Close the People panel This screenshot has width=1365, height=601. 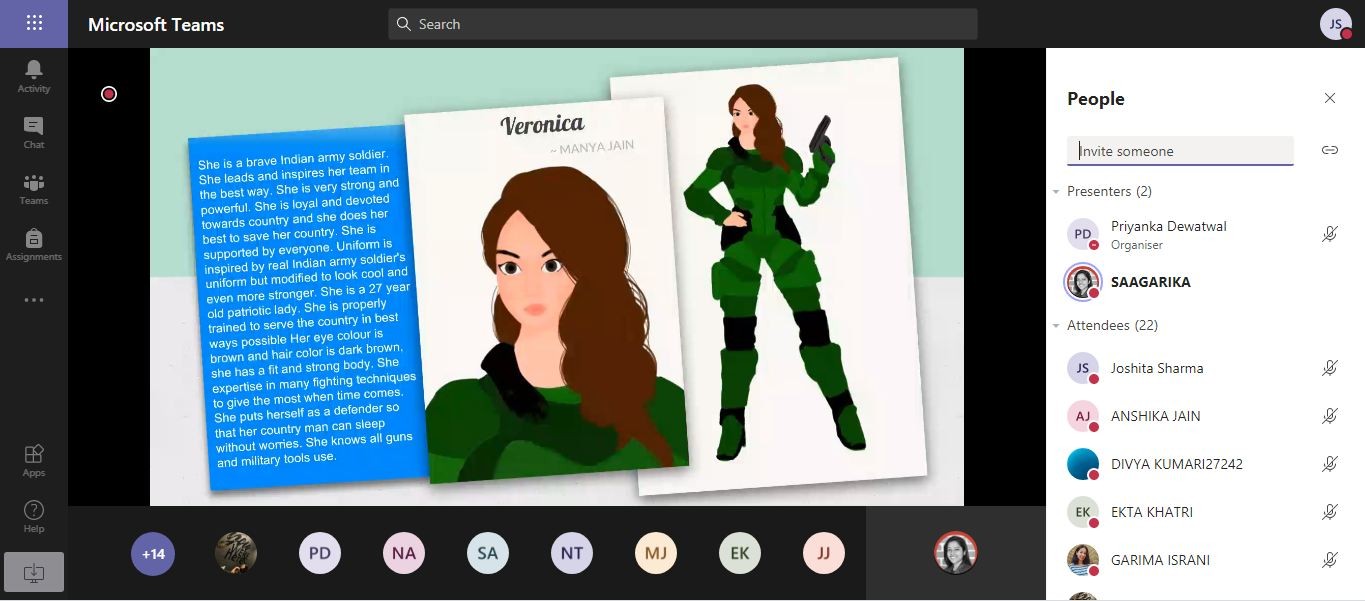pyautogui.click(x=1329, y=98)
